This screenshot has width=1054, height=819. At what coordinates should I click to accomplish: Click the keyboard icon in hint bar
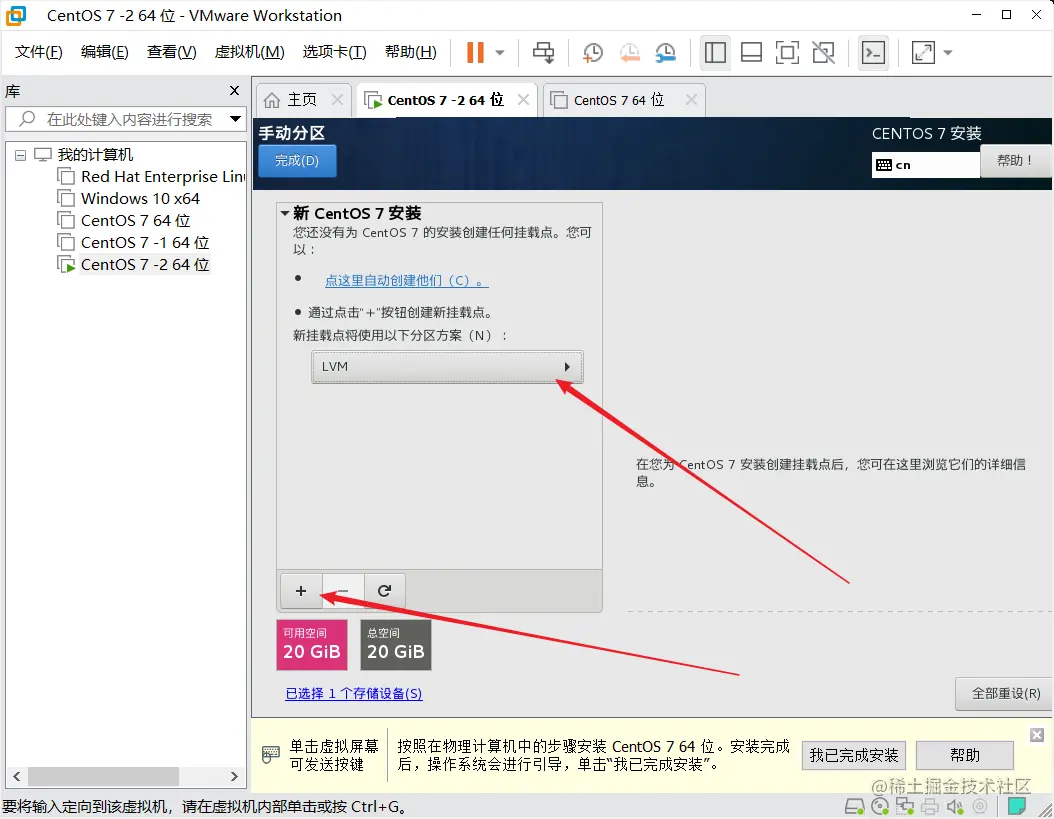click(270, 754)
